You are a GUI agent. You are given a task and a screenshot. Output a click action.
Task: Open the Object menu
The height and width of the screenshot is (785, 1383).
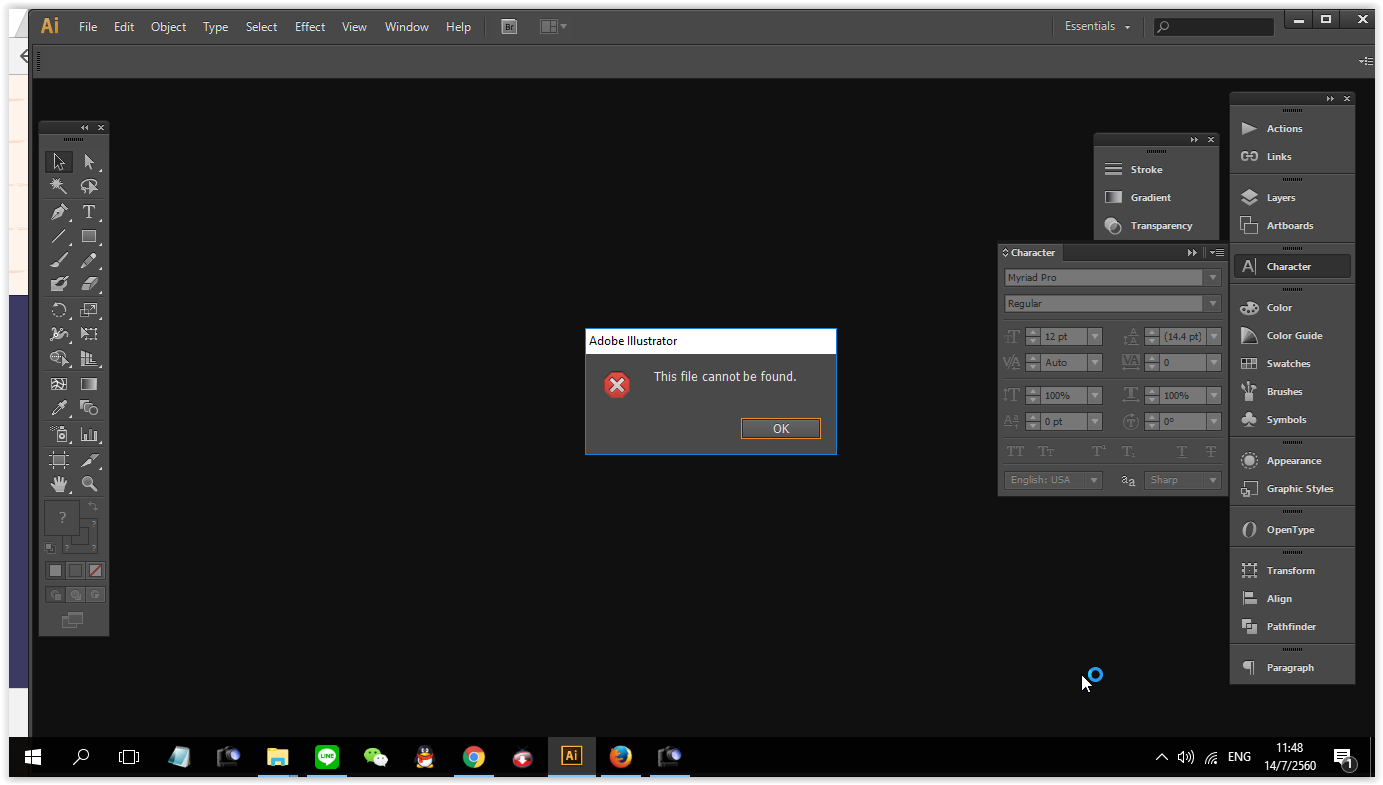[168, 27]
